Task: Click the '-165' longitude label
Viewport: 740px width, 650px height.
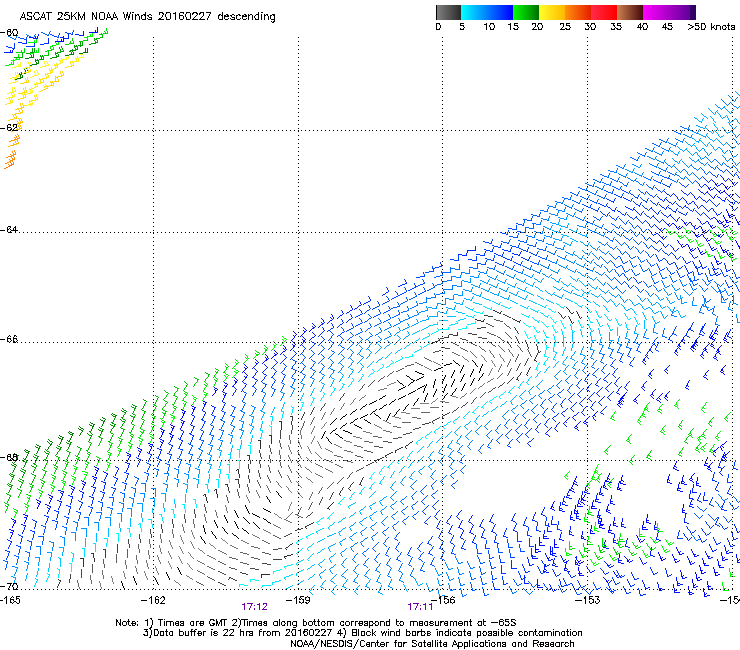Action: click(10, 600)
